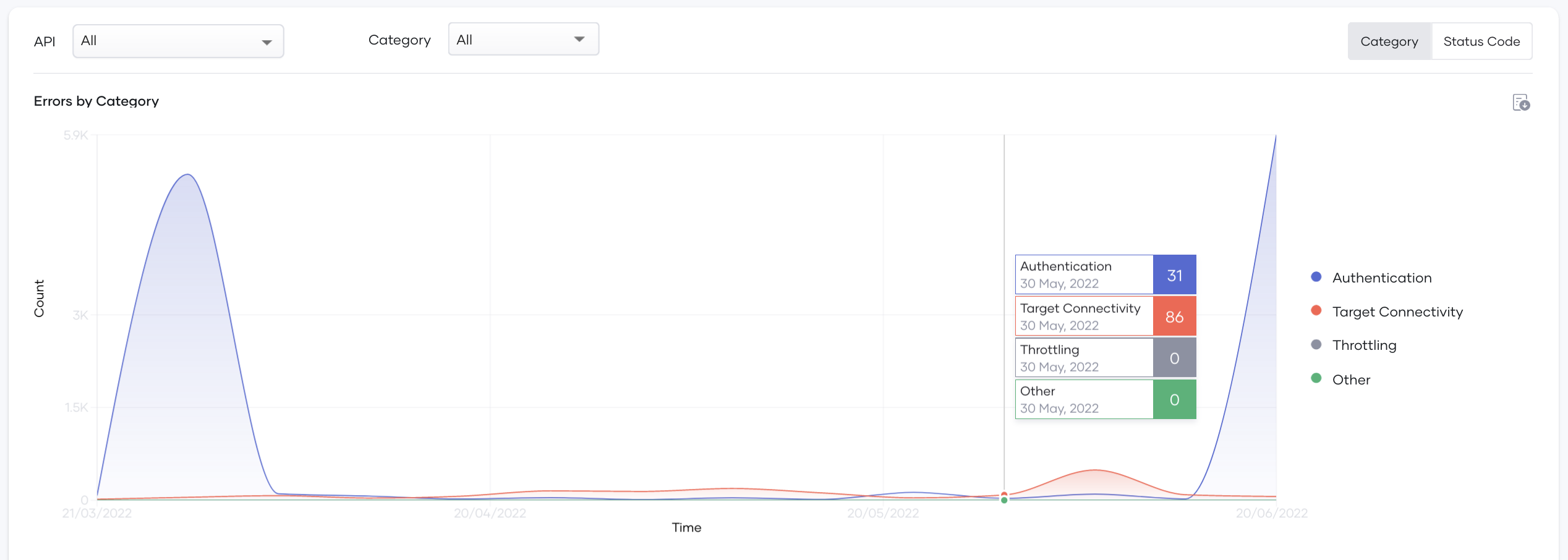1568x560 pixels.
Task: Toggle the Authentication series in the legend
Action: (1371, 278)
